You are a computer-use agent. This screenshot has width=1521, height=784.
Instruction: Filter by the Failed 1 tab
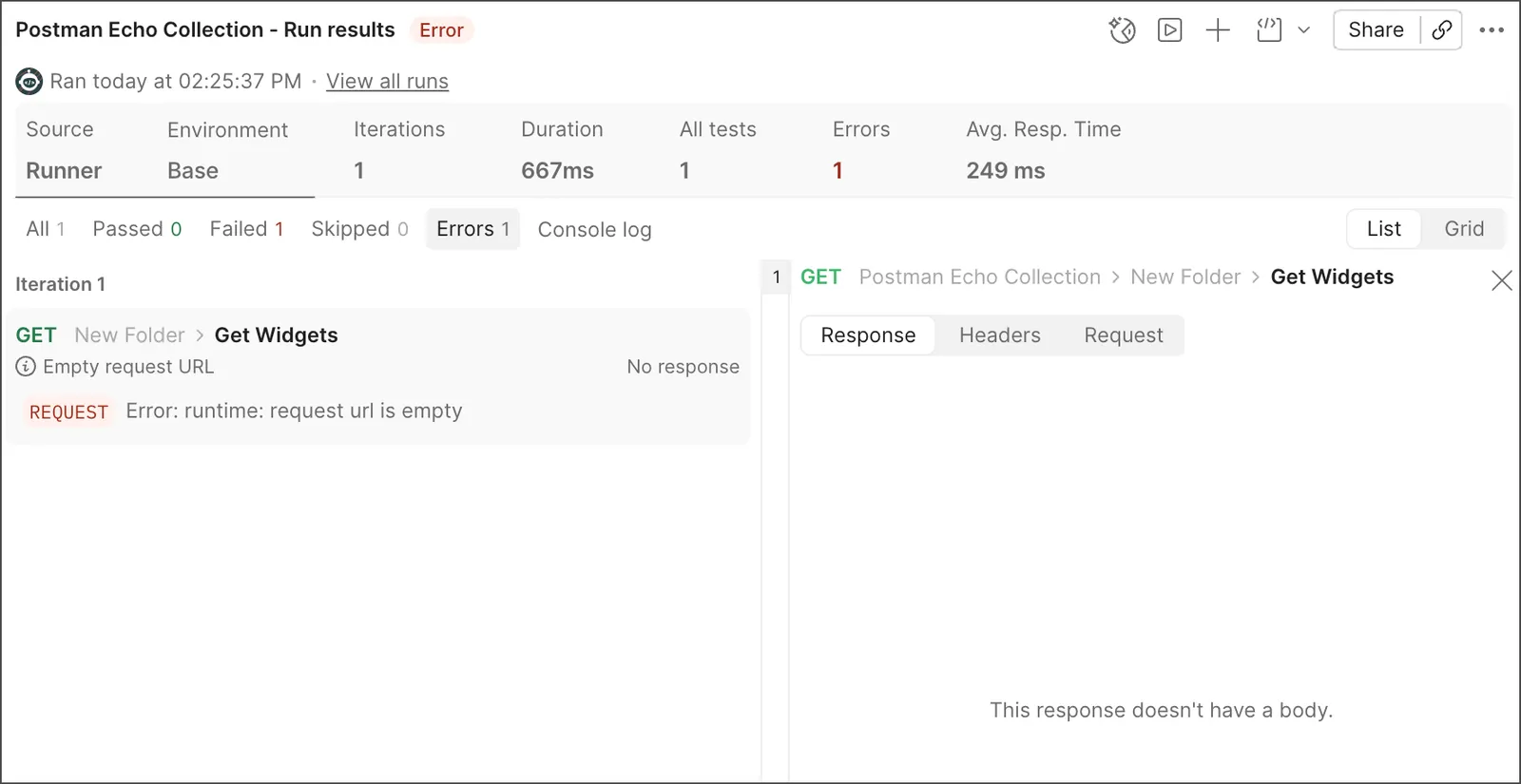coord(246,229)
